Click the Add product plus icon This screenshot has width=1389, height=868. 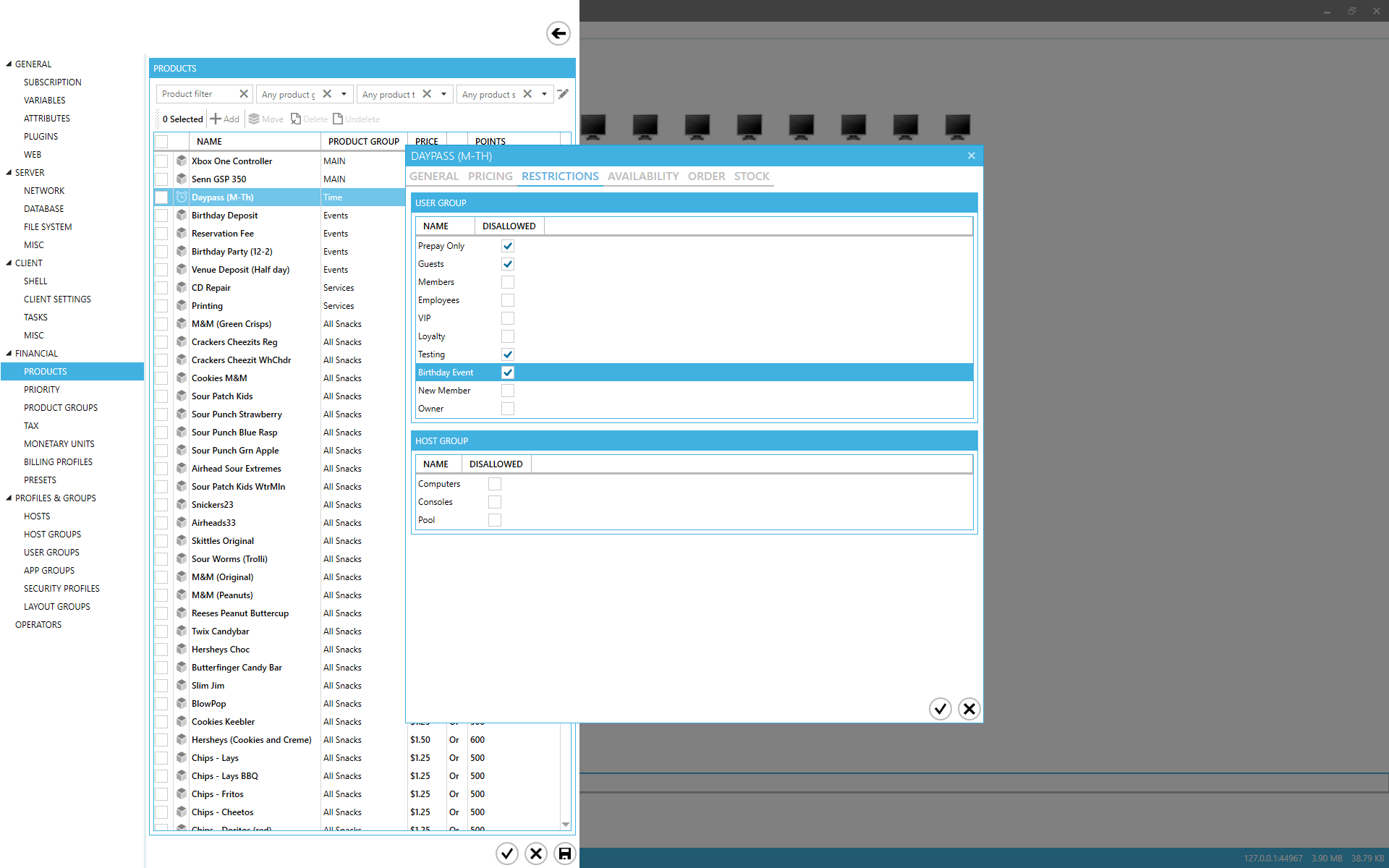[x=216, y=119]
